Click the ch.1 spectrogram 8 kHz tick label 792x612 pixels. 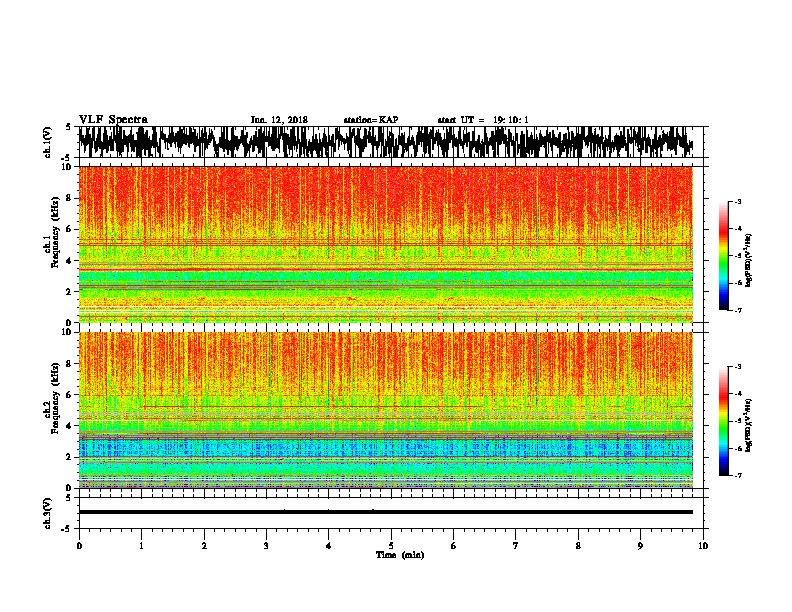[x=70, y=198]
